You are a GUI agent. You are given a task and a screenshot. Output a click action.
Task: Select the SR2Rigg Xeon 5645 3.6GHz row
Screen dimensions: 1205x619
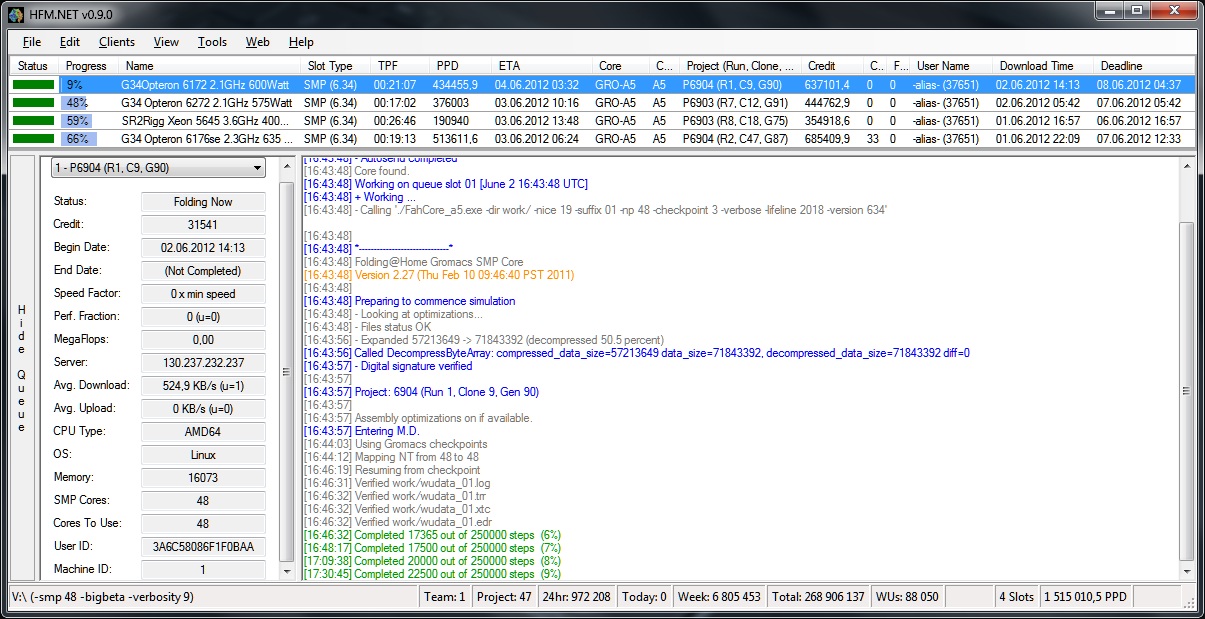click(x=602, y=121)
